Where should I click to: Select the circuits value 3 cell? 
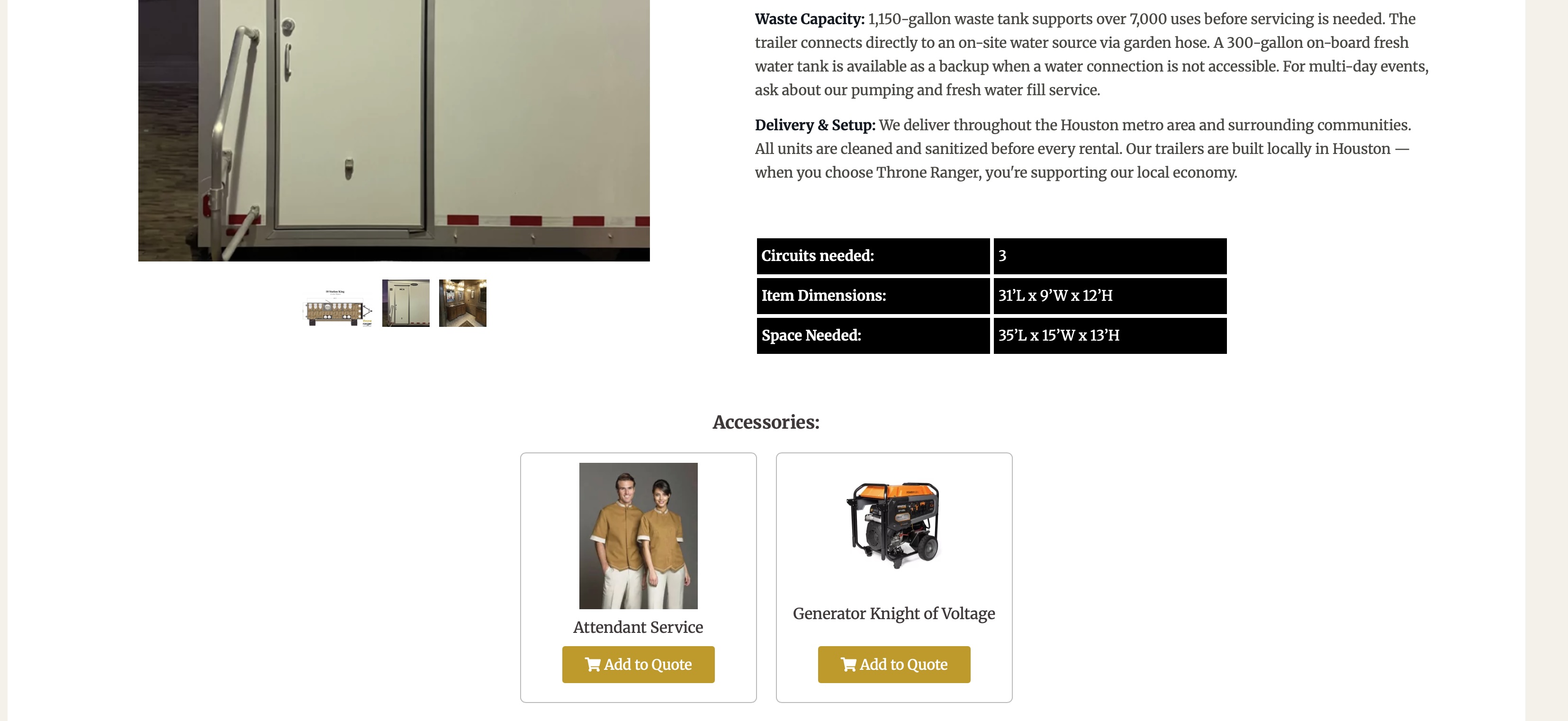[x=1109, y=256]
